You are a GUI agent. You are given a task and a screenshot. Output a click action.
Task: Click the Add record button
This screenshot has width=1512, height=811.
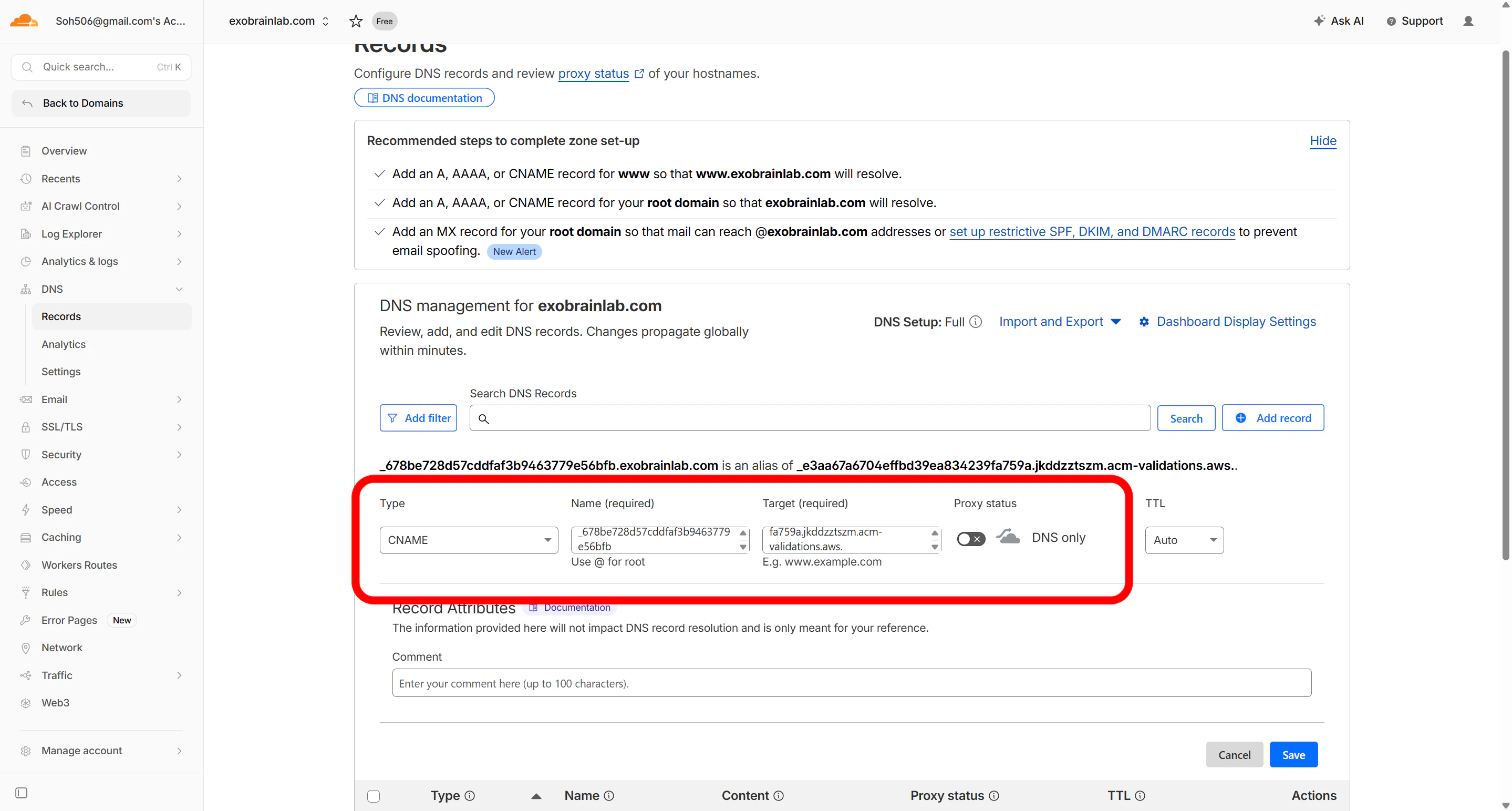click(1272, 418)
